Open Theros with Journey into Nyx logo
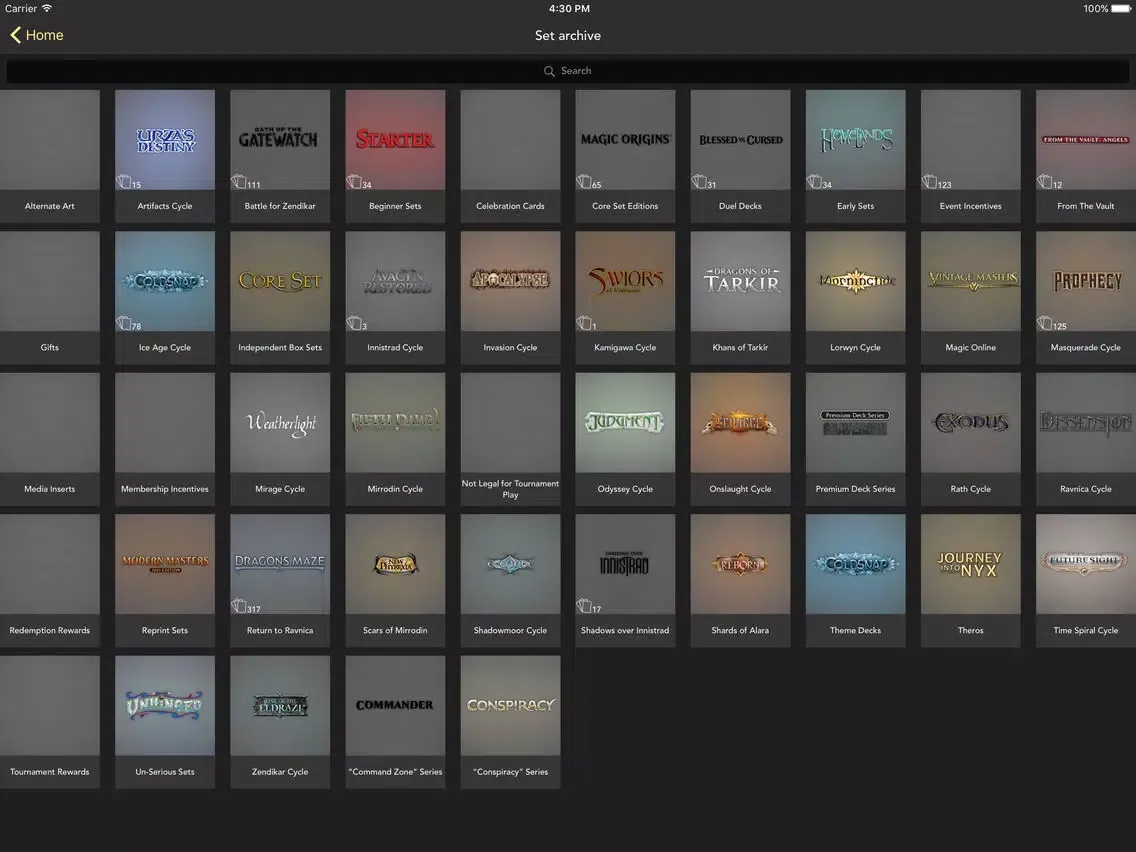This screenshot has width=1136, height=852. tap(971, 580)
